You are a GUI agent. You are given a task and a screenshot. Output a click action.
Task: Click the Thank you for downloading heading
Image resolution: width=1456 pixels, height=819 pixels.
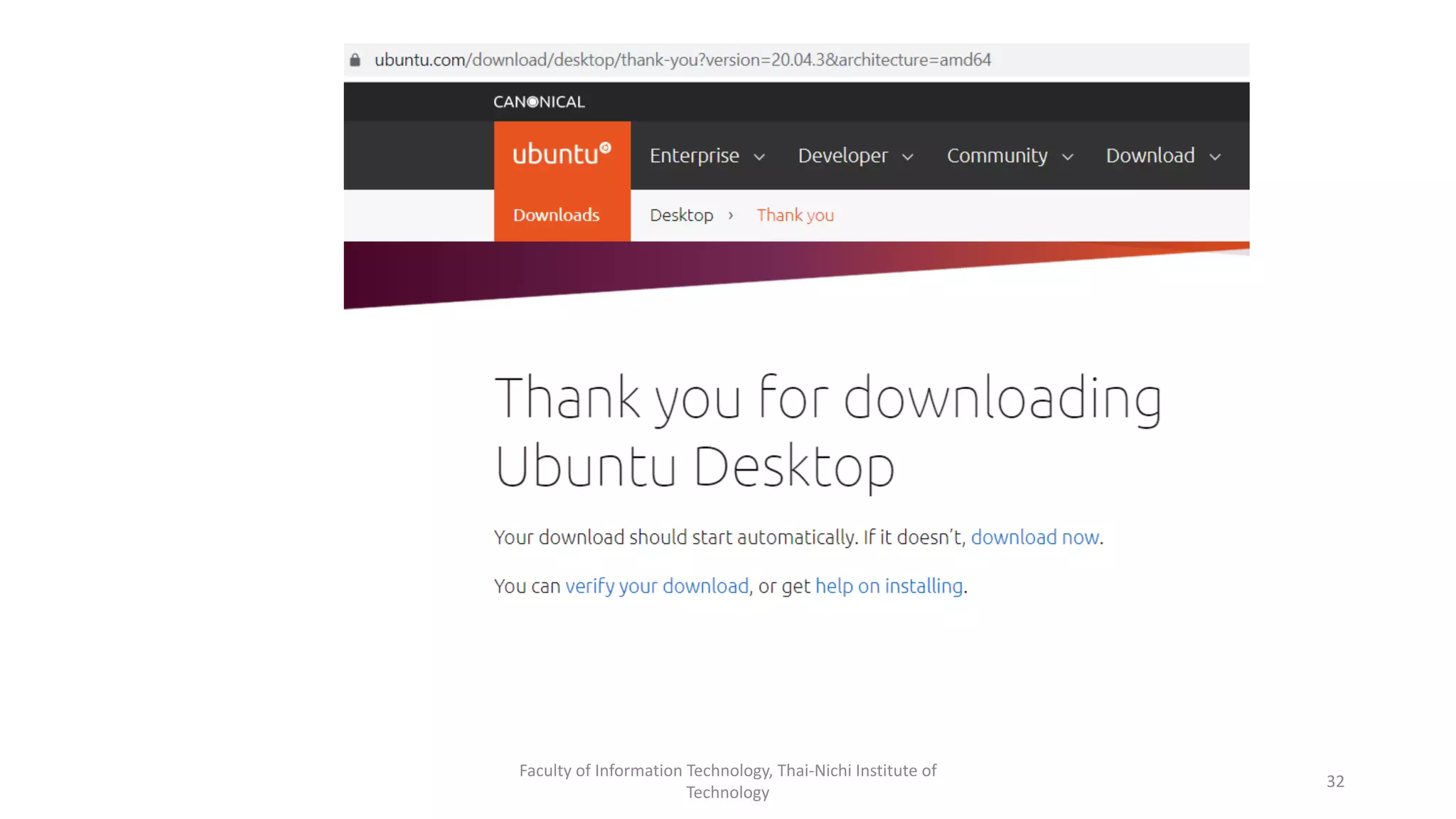tap(828, 431)
